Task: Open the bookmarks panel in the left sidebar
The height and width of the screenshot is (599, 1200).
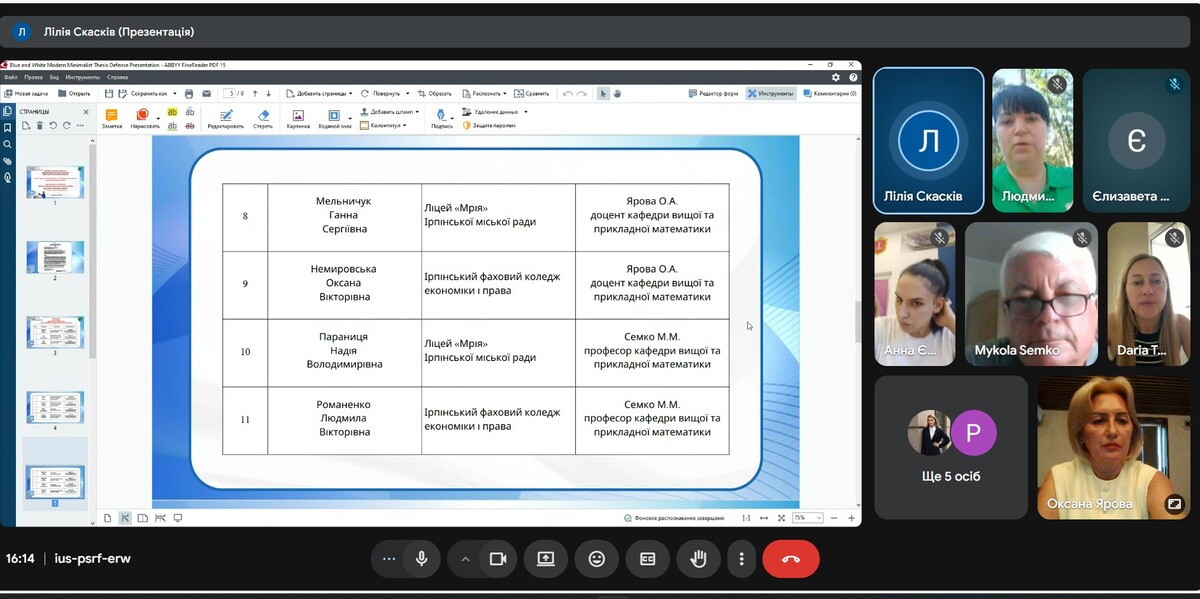Action: click(x=8, y=127)
